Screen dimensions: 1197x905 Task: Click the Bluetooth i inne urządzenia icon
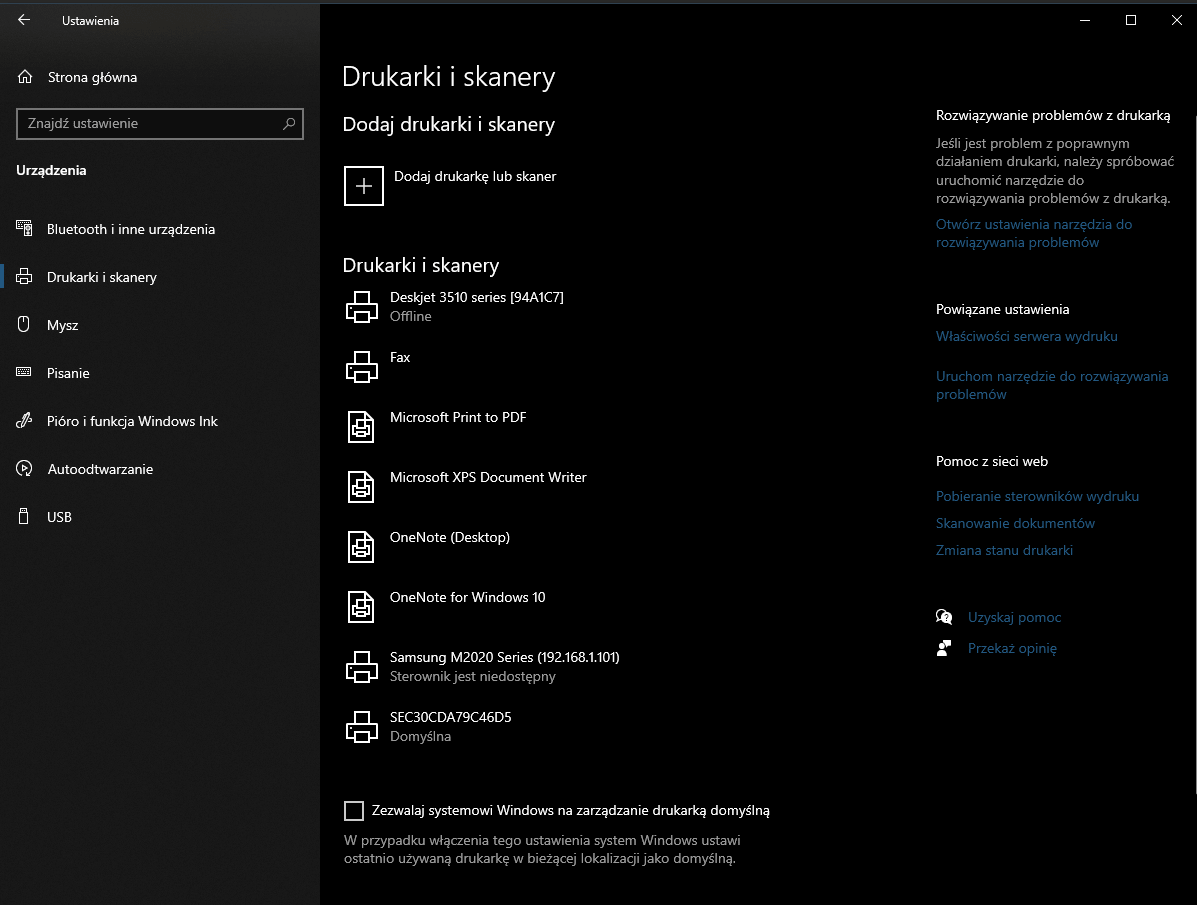pyautogui.click(x=24, y=228)
